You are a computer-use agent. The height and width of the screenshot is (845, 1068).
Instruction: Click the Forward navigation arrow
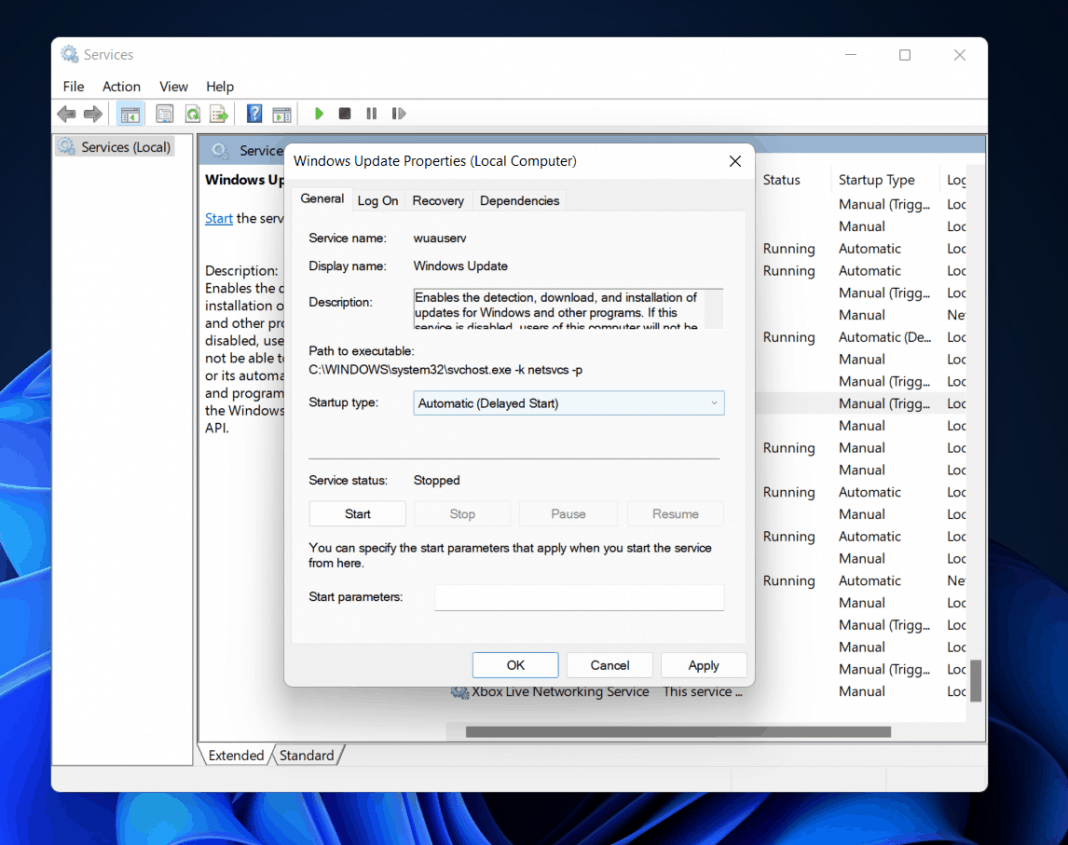coord(94,113)
